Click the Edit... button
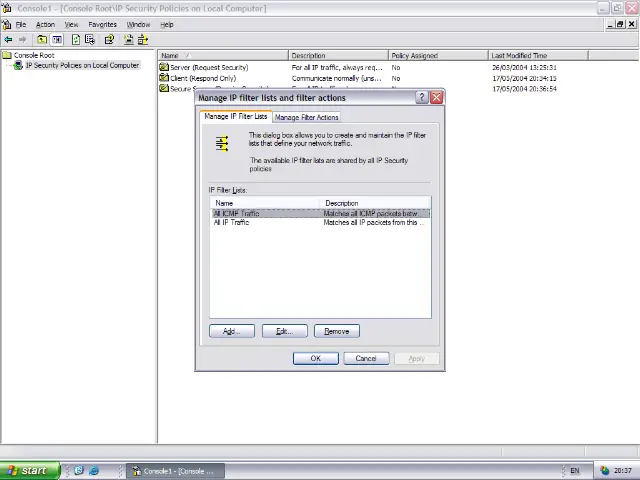The width and height of the screenshot is (640, 480). [284, 331]
